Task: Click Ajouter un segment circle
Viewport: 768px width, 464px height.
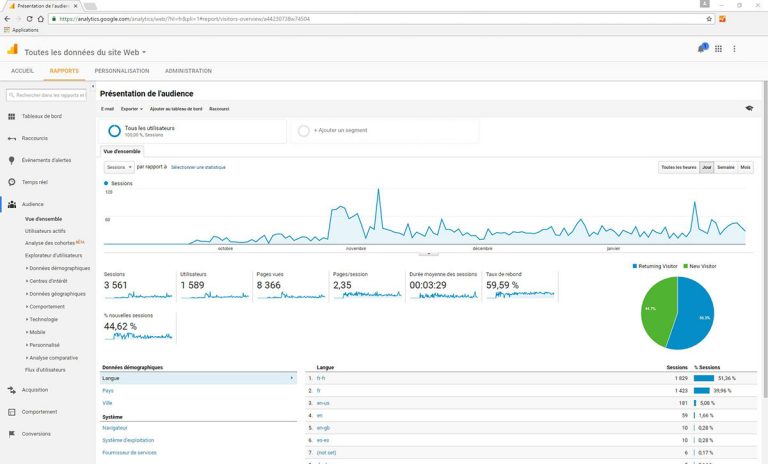Action: click(x=304, y=131)
